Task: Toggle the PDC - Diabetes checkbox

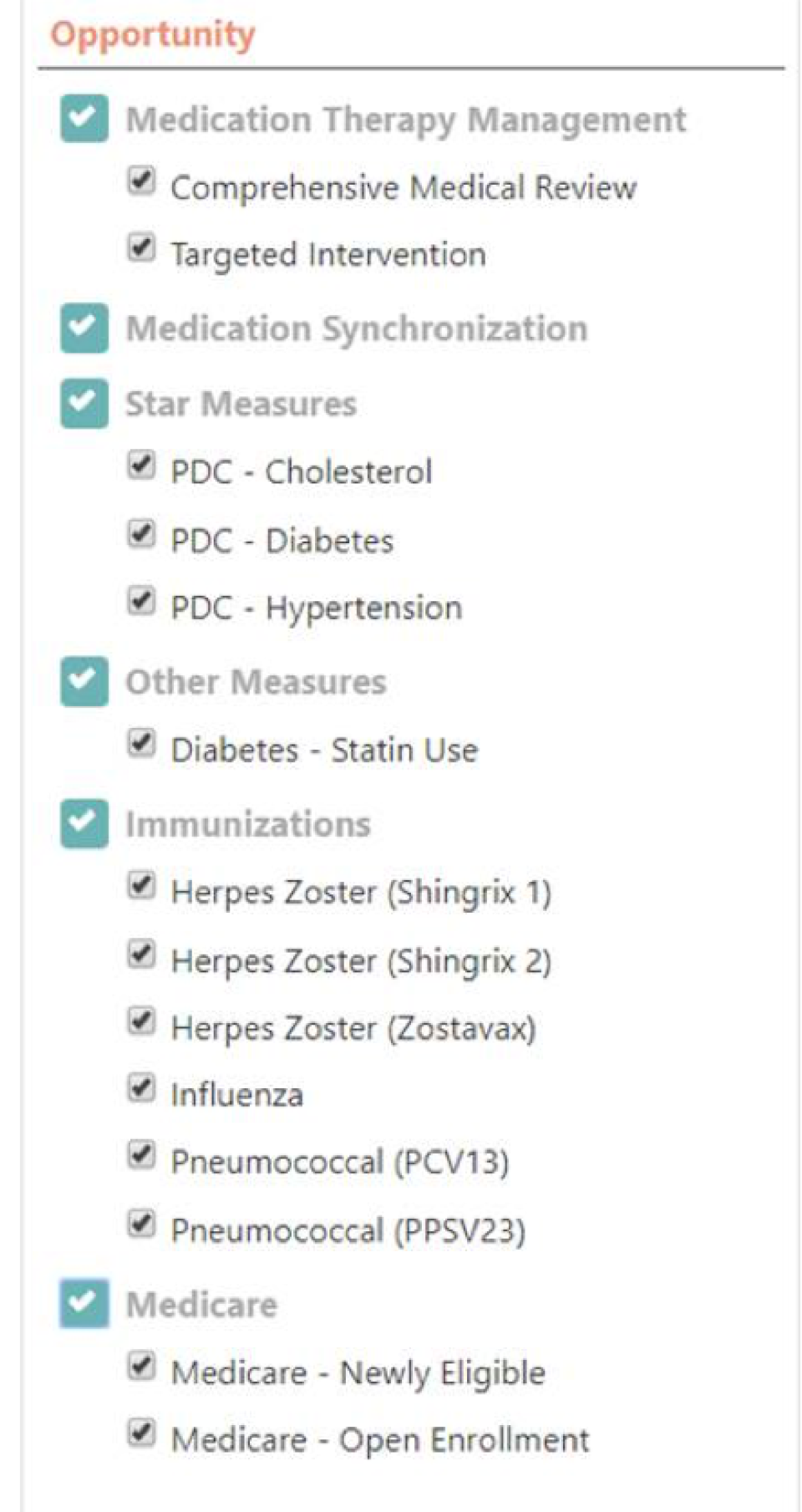Action: pyautogui.click(x=141, y=534)
